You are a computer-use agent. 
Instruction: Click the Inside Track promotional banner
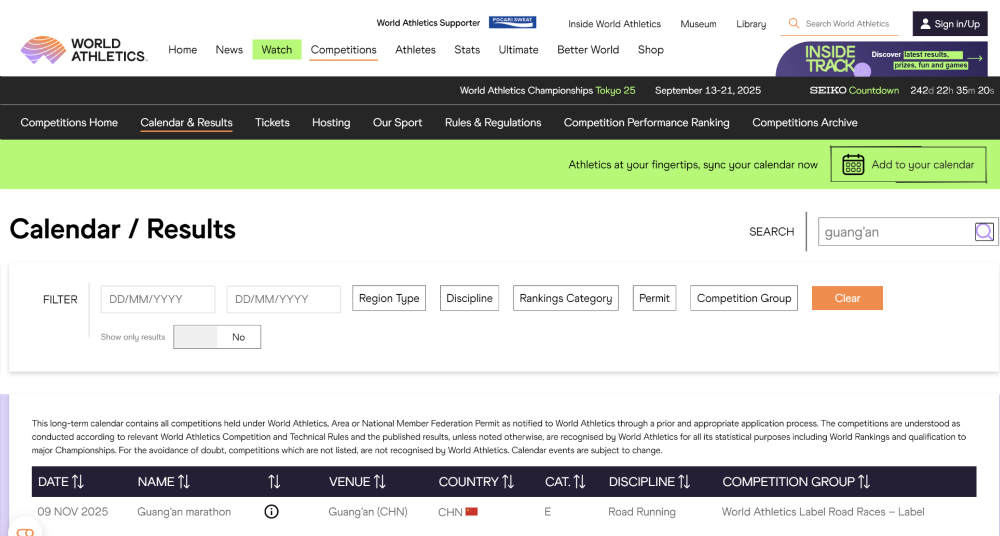(x=882, y=58)
